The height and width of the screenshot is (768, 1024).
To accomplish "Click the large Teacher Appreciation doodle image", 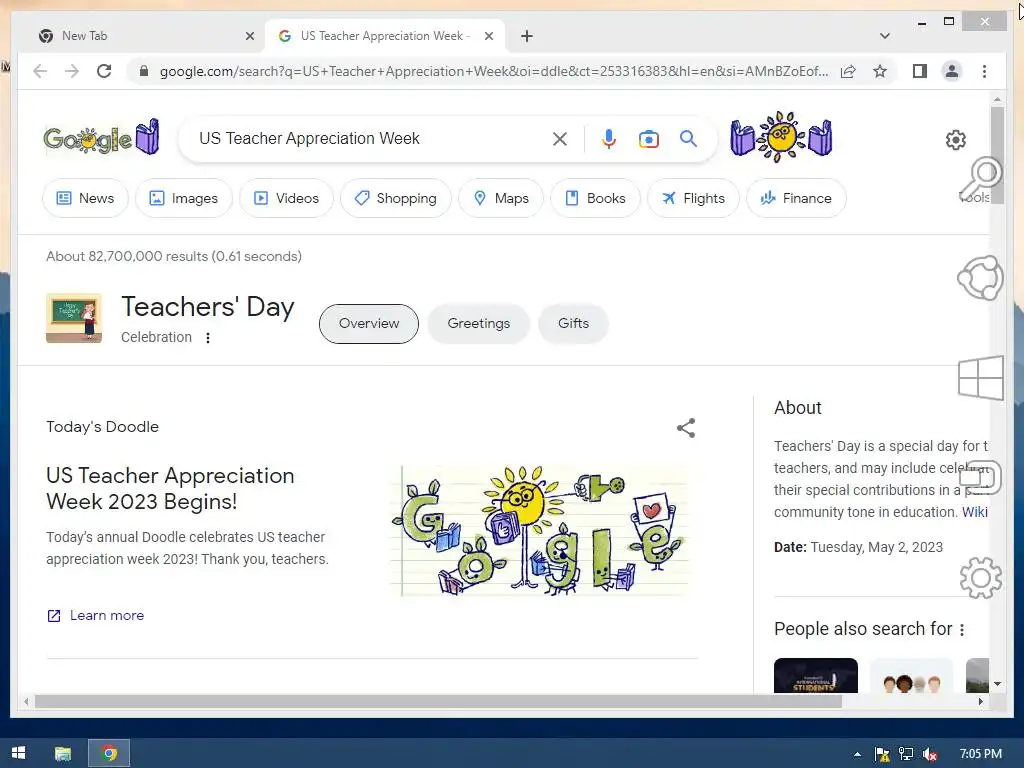I will pyautogui.click(x=539, y=530).
